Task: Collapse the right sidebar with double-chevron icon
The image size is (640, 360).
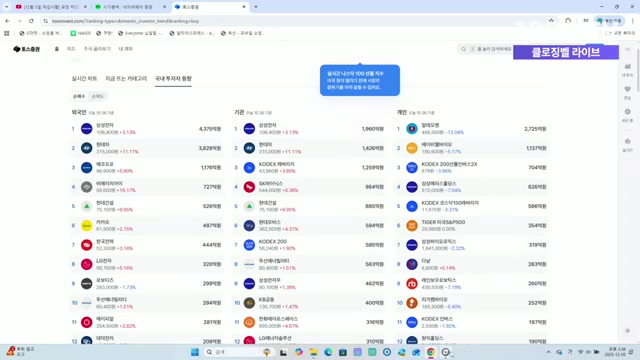Action: tap(628, 49)
